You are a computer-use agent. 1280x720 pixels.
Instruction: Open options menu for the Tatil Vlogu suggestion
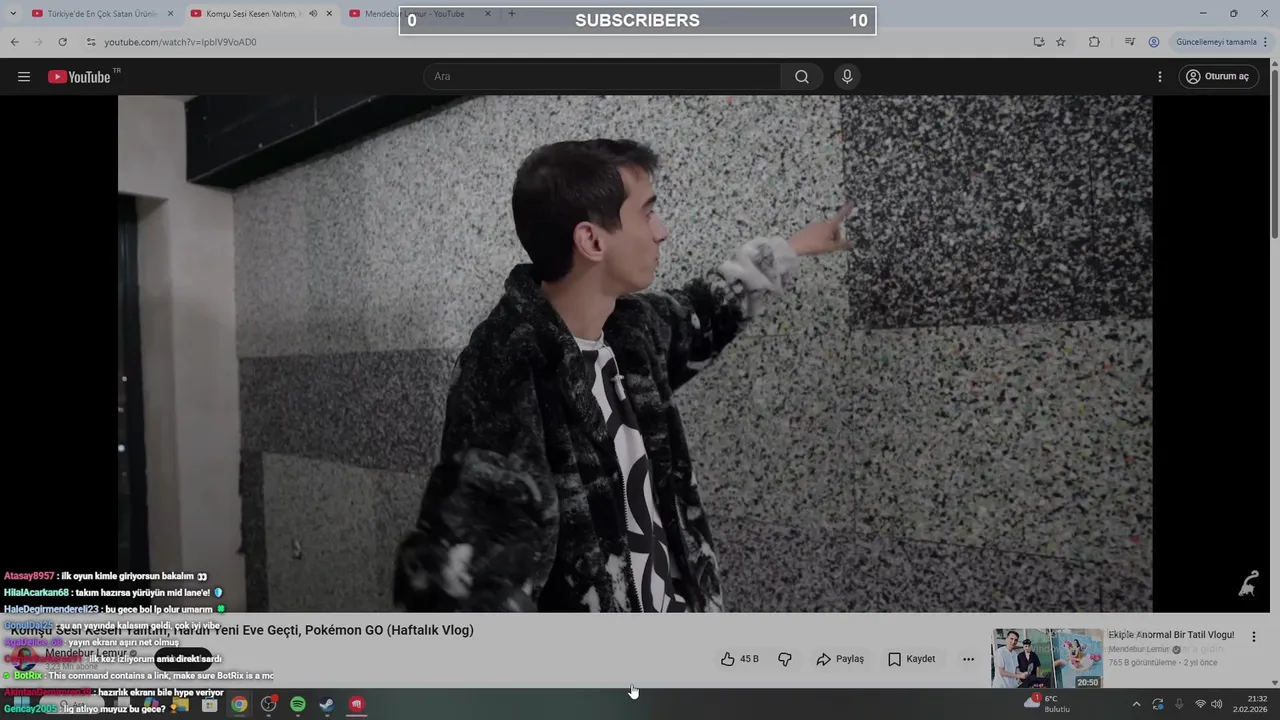pos(1253,636)
